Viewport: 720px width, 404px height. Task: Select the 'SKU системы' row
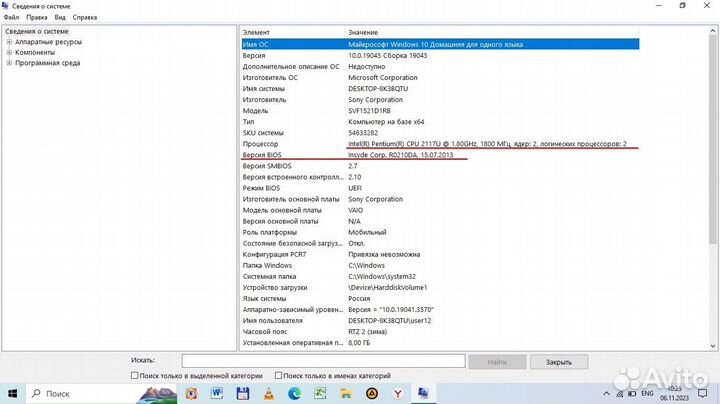(x=440, y=133)
